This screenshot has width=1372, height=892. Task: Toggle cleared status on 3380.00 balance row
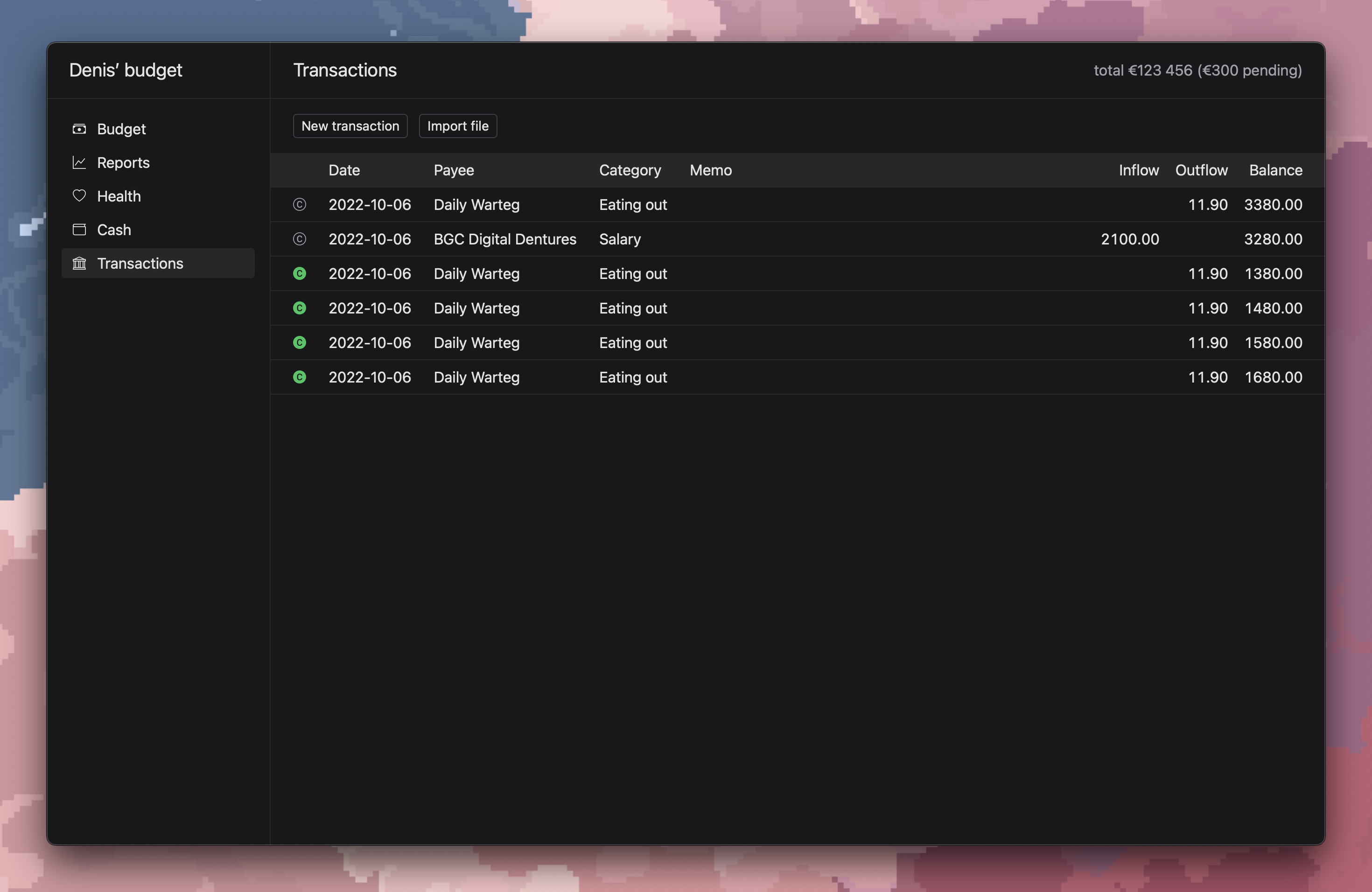coord(299,204)
